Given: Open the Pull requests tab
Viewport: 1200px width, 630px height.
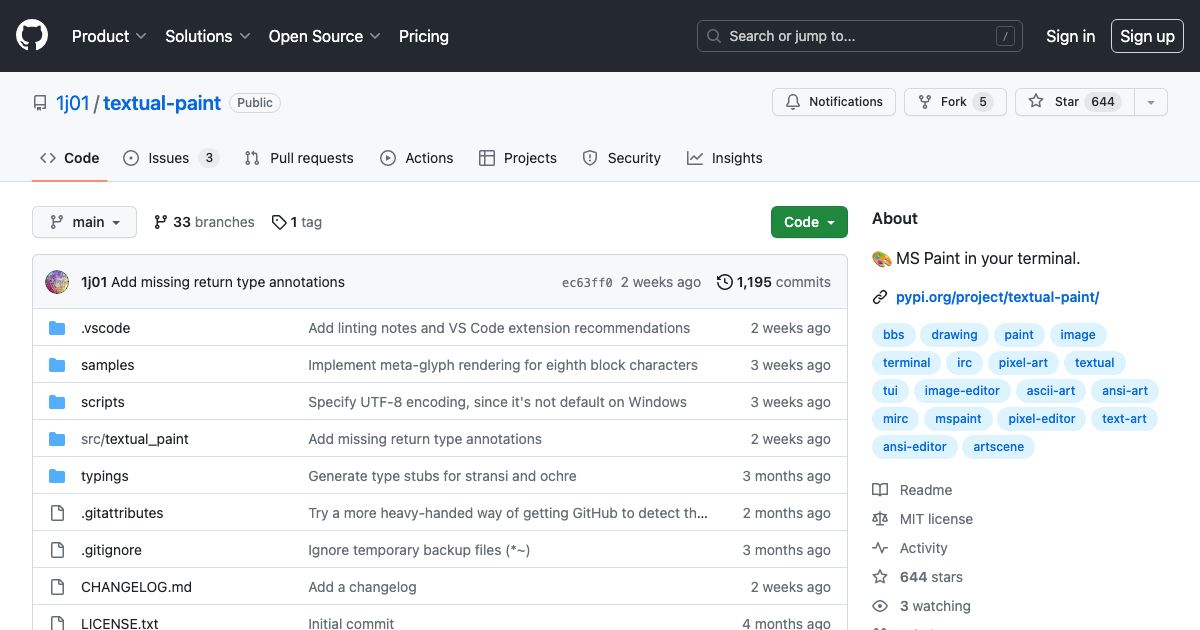Looking at the screenshot, I should [298, 157].
